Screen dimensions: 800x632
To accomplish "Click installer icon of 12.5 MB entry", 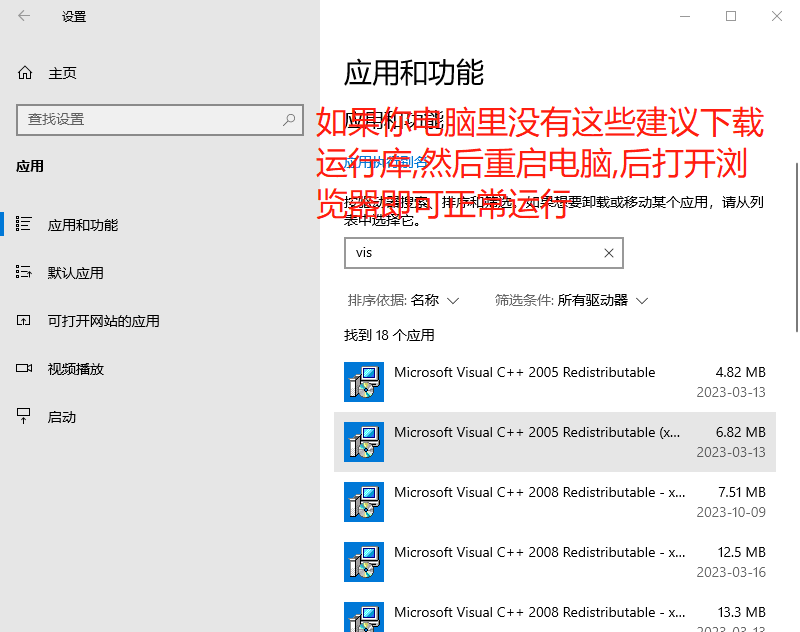I will pos(364,562).
